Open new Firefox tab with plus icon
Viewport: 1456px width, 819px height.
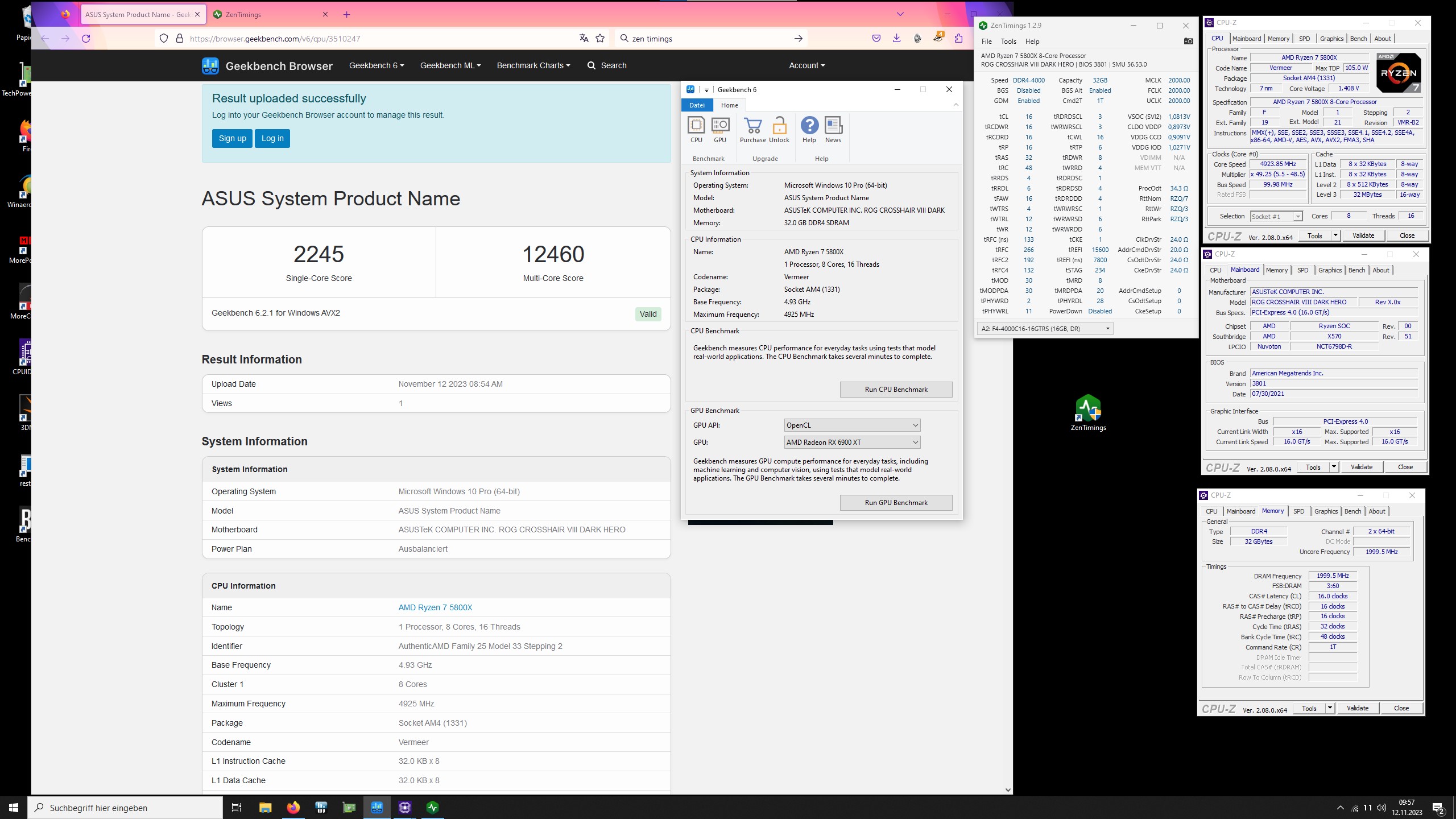tap(347, 15)
